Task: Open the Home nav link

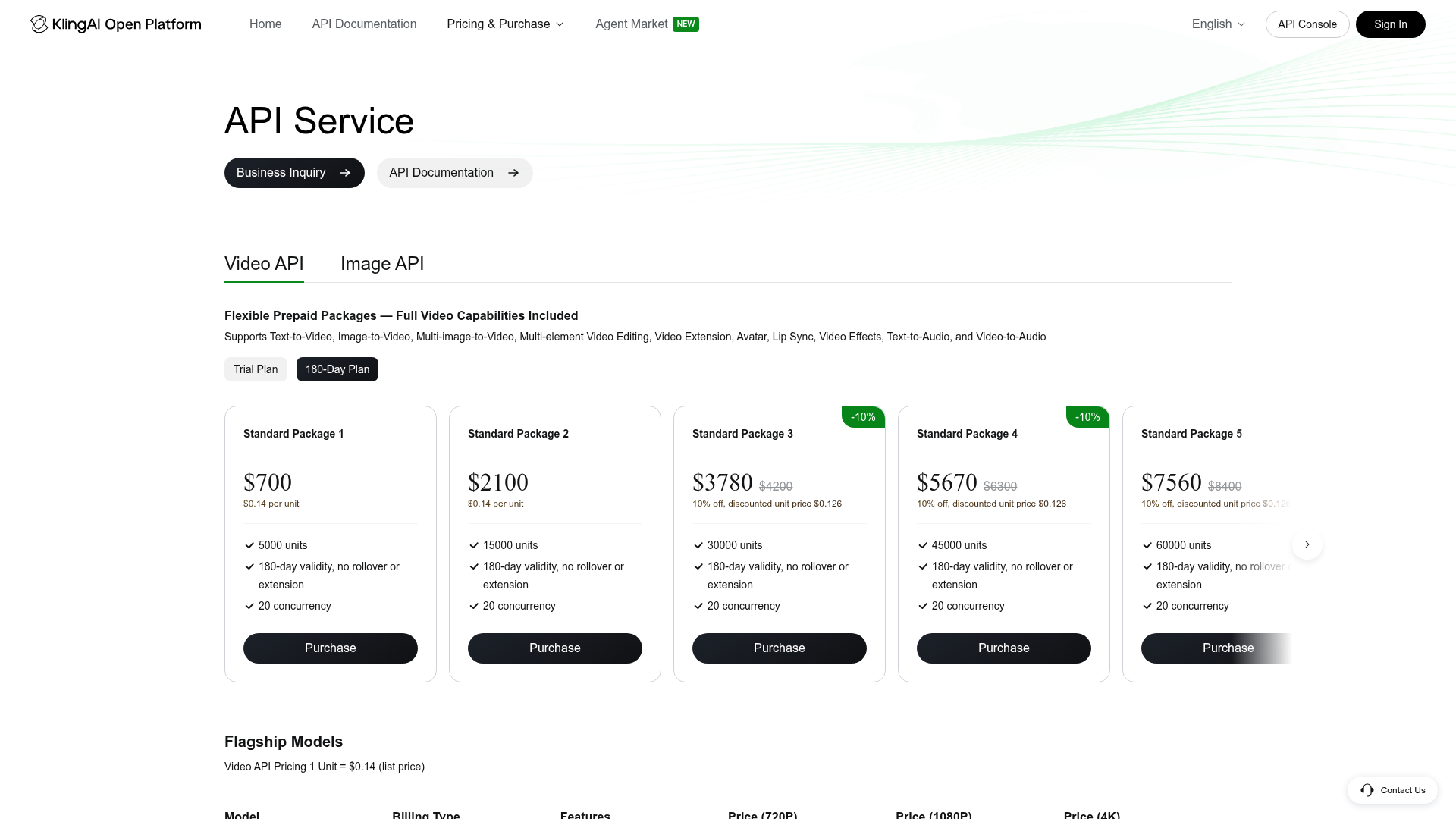Action: pyautogui.click(x=265, y=24)
